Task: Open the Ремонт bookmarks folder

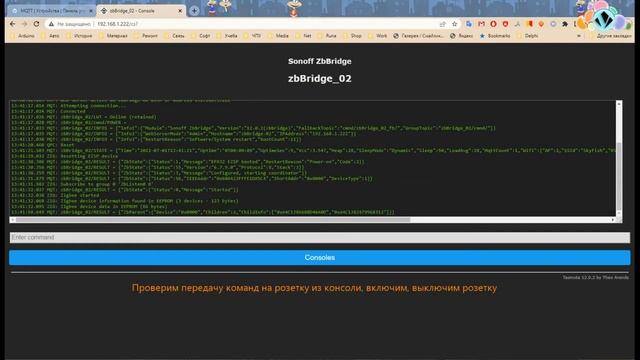Action: (146, 36)
